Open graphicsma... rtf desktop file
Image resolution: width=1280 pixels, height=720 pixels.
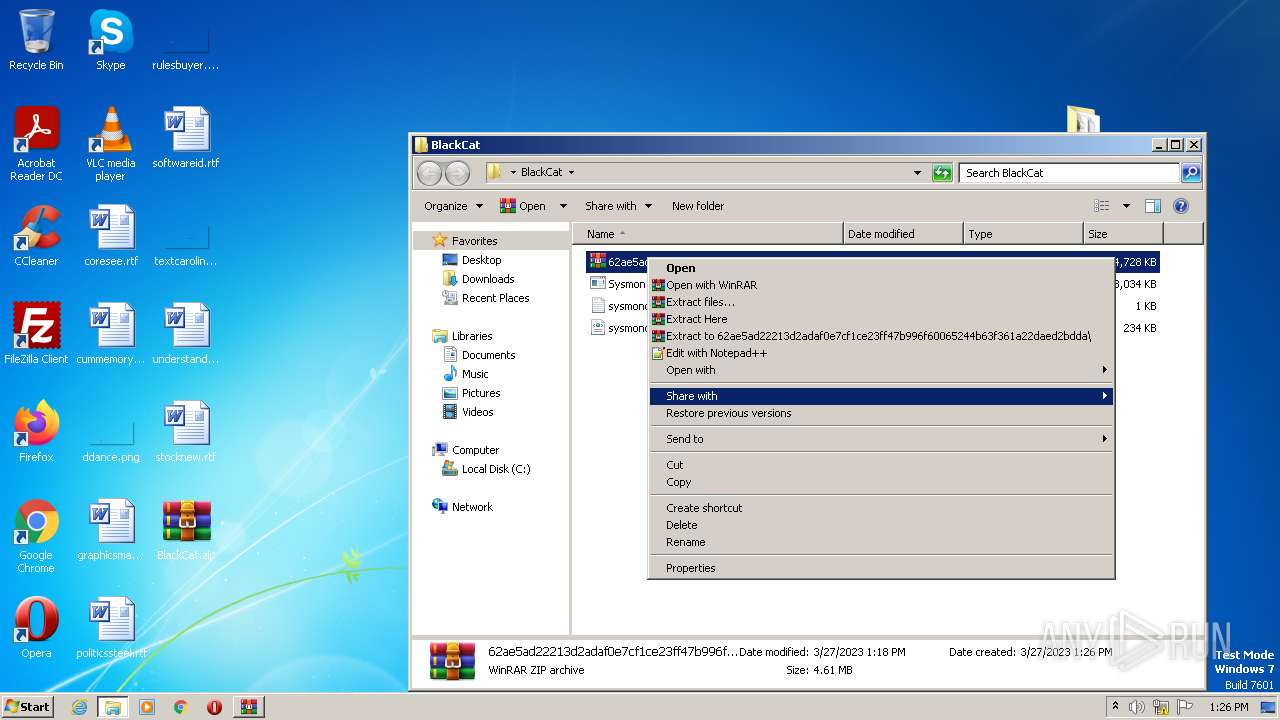pyautogui.click(x=110, y=530)
